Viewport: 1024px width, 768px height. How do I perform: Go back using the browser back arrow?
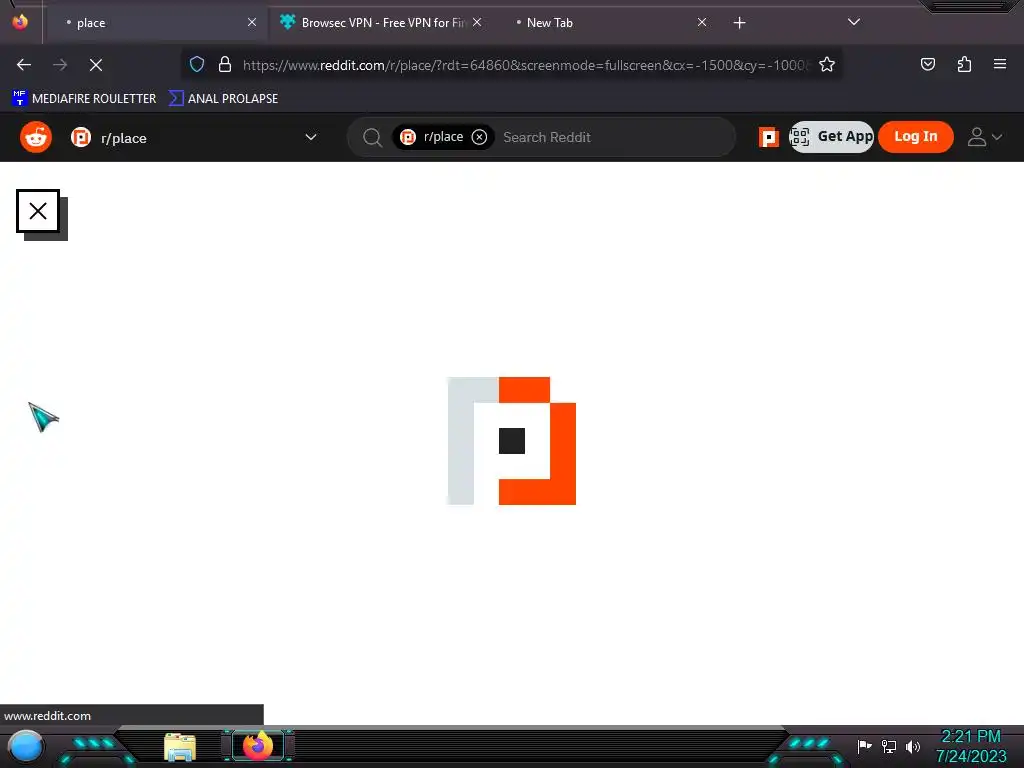[24, 65]
